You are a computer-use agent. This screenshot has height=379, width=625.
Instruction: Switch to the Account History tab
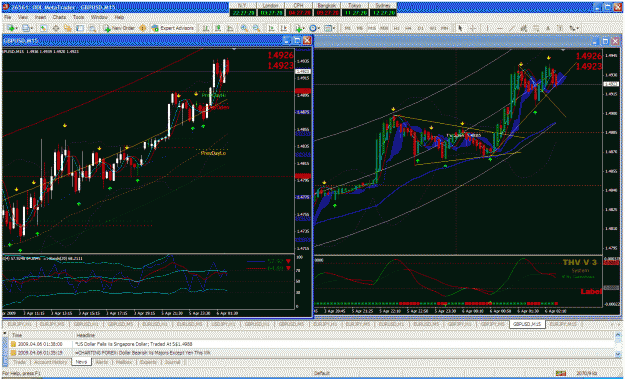(50, 362)
